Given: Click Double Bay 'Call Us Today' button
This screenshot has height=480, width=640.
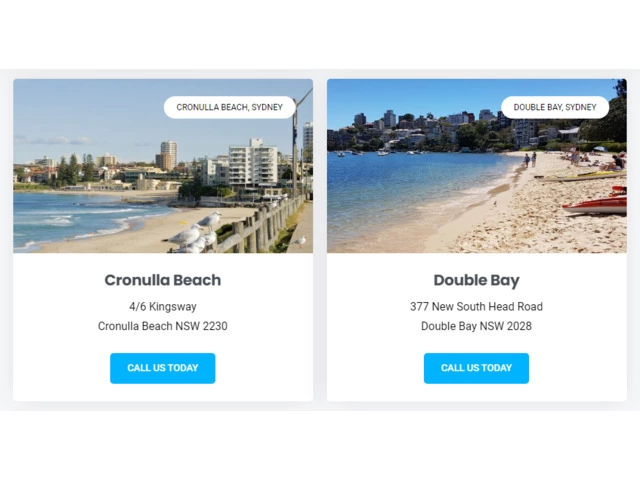Looking at the screenshot, I should pos(476,368).
